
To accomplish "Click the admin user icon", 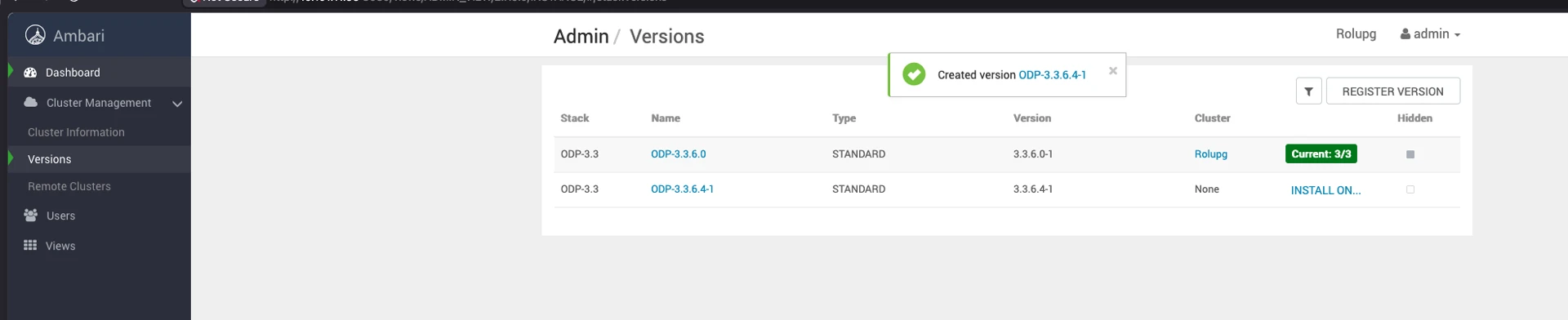I will pos(1405,34).
